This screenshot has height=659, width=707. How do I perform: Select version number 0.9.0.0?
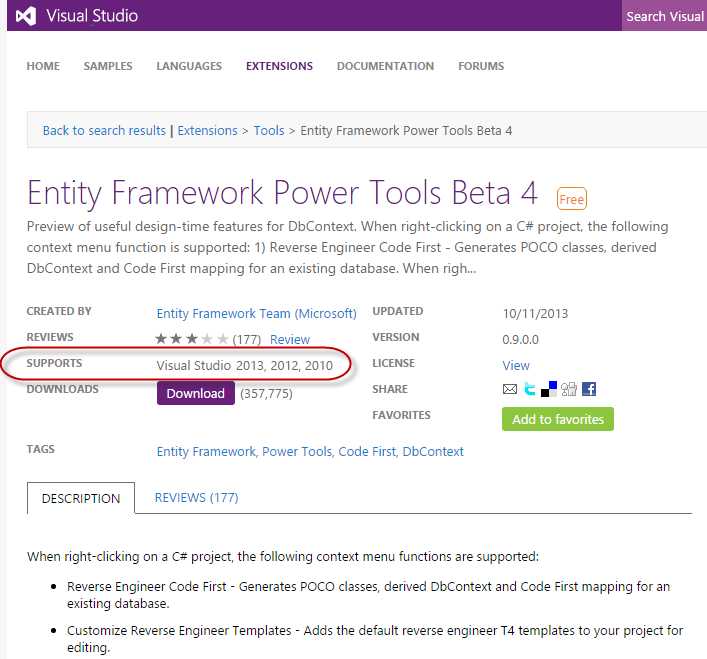[x=520, y=339]
